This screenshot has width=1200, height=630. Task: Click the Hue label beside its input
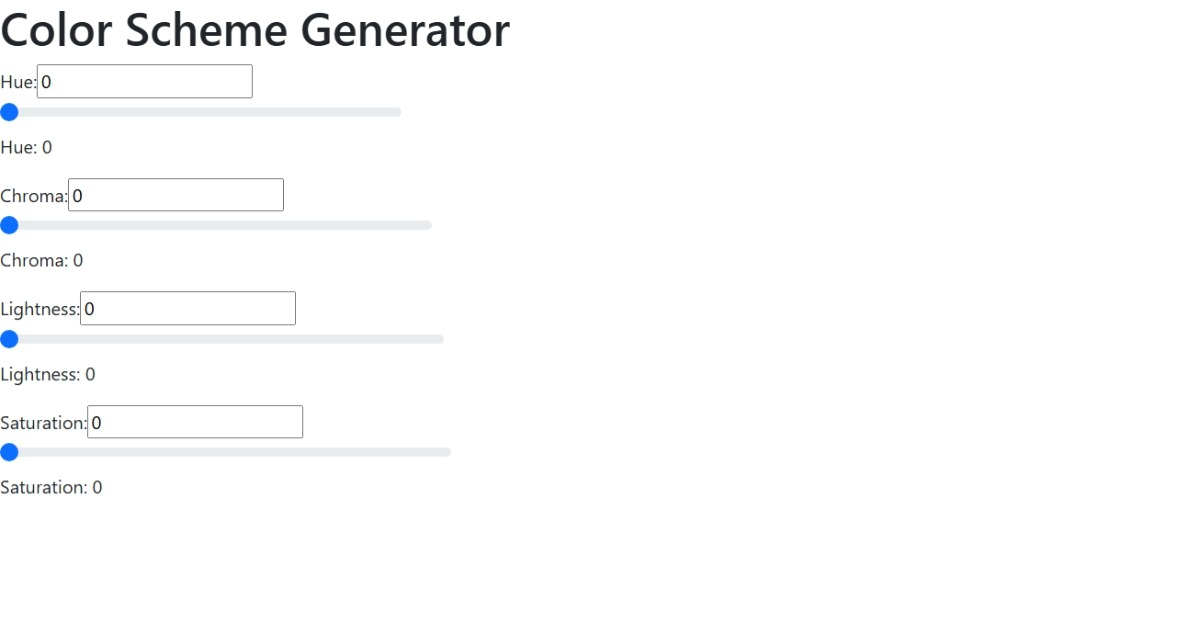pos(18,82)
